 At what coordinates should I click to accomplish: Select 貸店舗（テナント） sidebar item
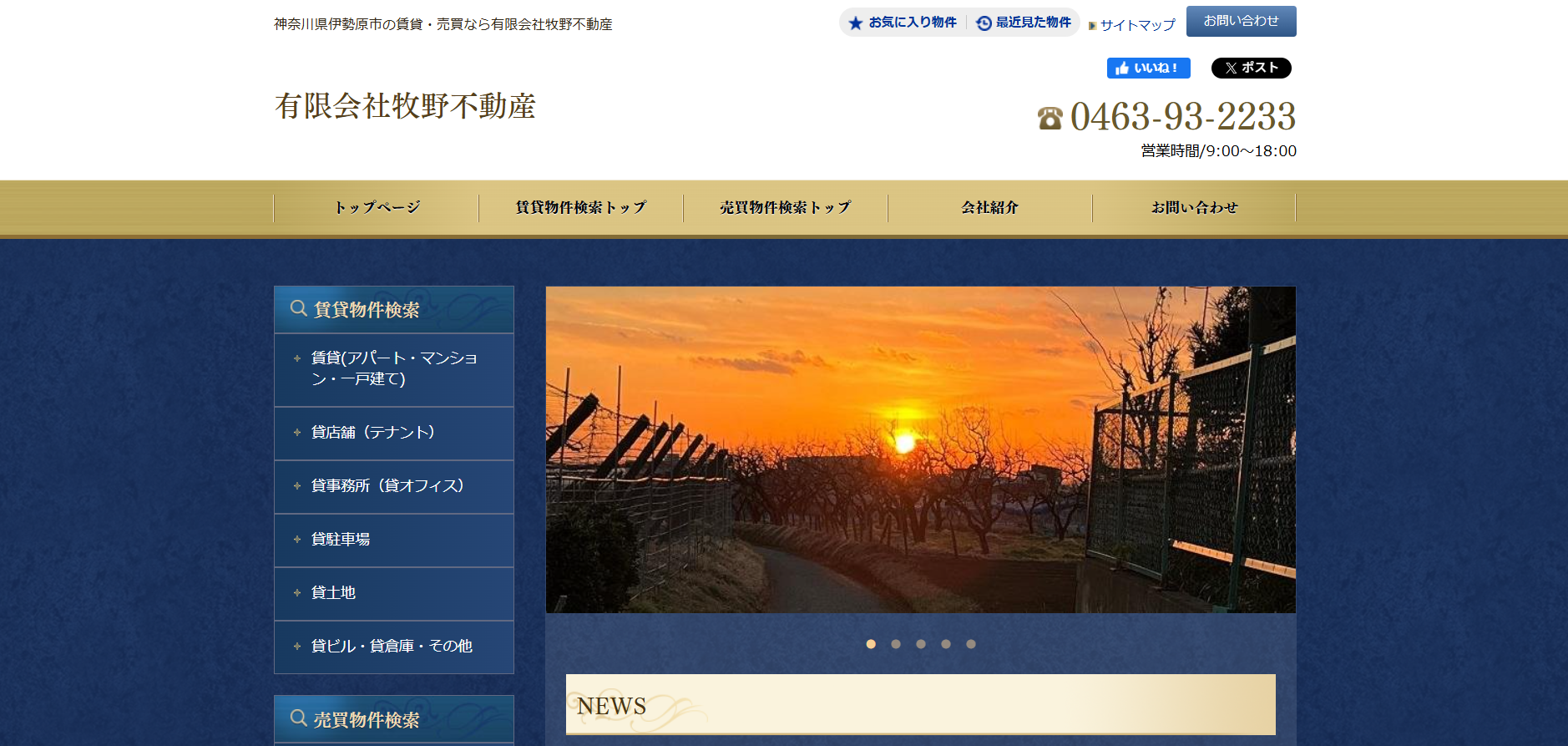(394, 433)
